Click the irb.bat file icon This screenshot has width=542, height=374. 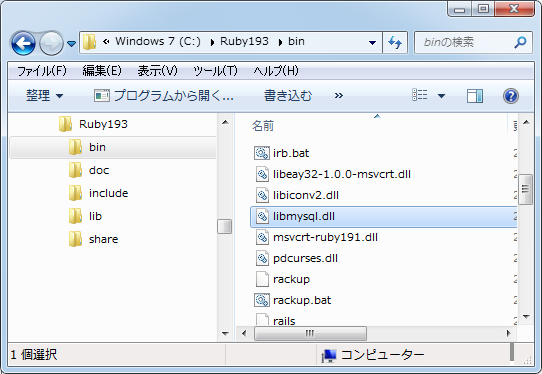262,153
